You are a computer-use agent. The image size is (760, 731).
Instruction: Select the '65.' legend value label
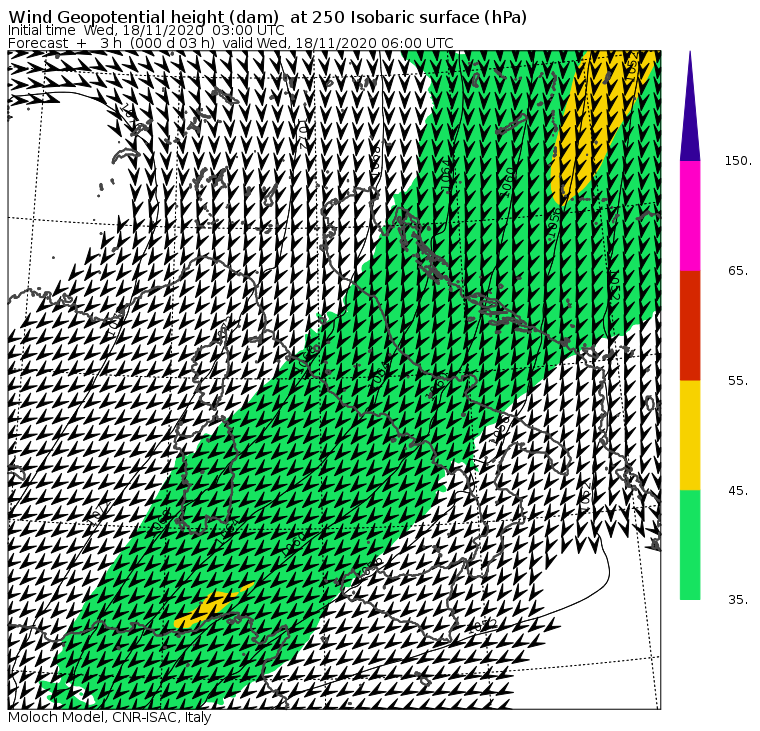coord(738,270)
